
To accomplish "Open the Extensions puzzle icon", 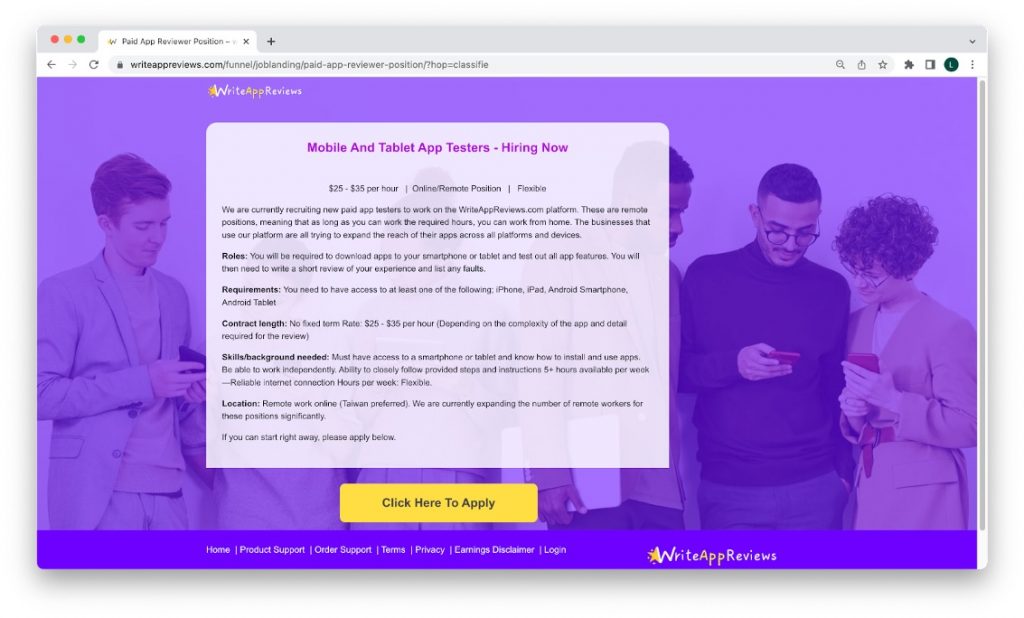I will point(908,65).
